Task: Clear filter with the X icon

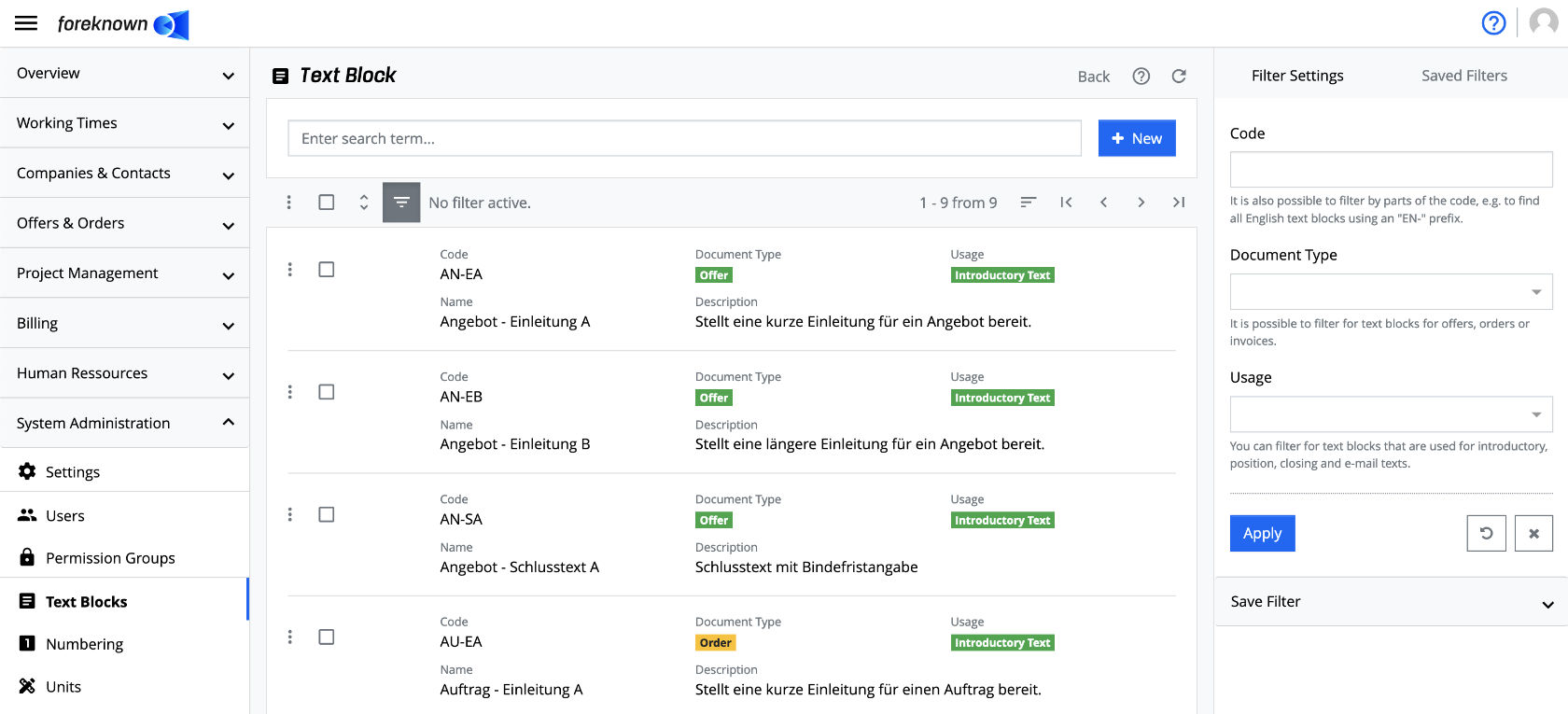Action: 1533,534
